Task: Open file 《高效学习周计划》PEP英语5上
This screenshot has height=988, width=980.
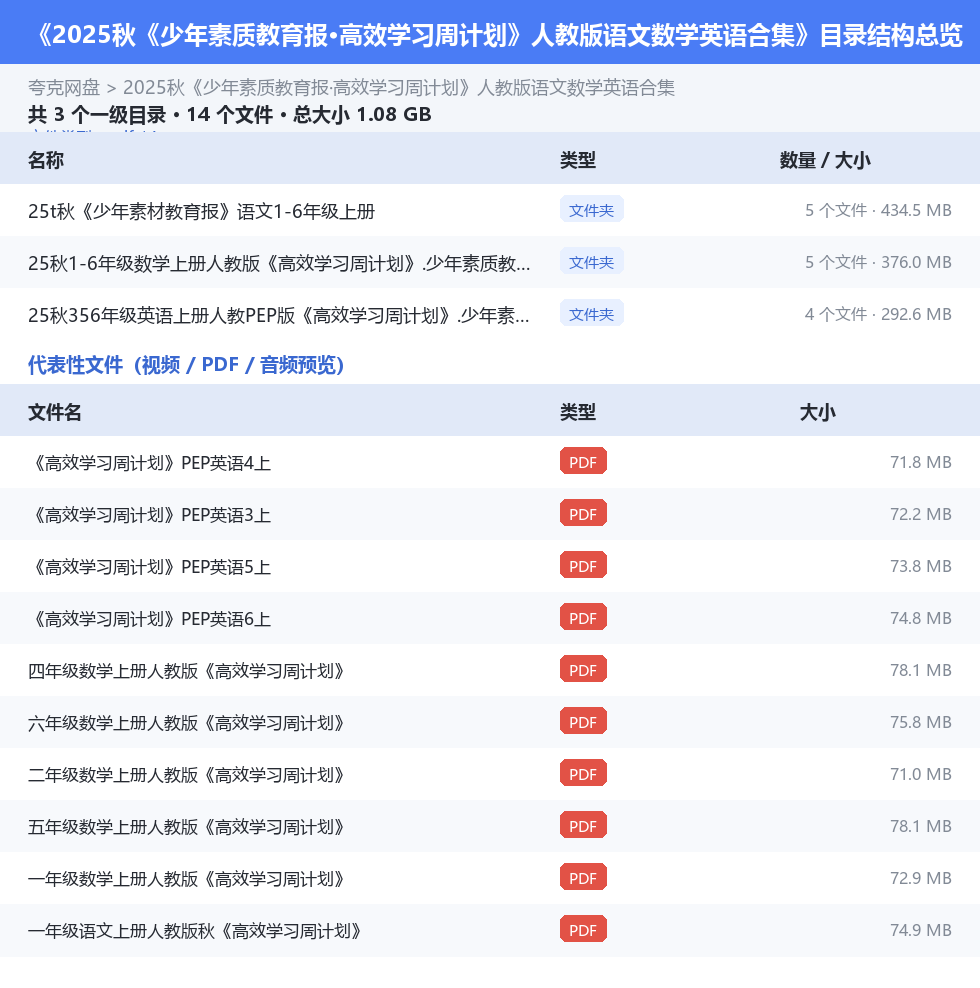Action: tap(149, 567)
